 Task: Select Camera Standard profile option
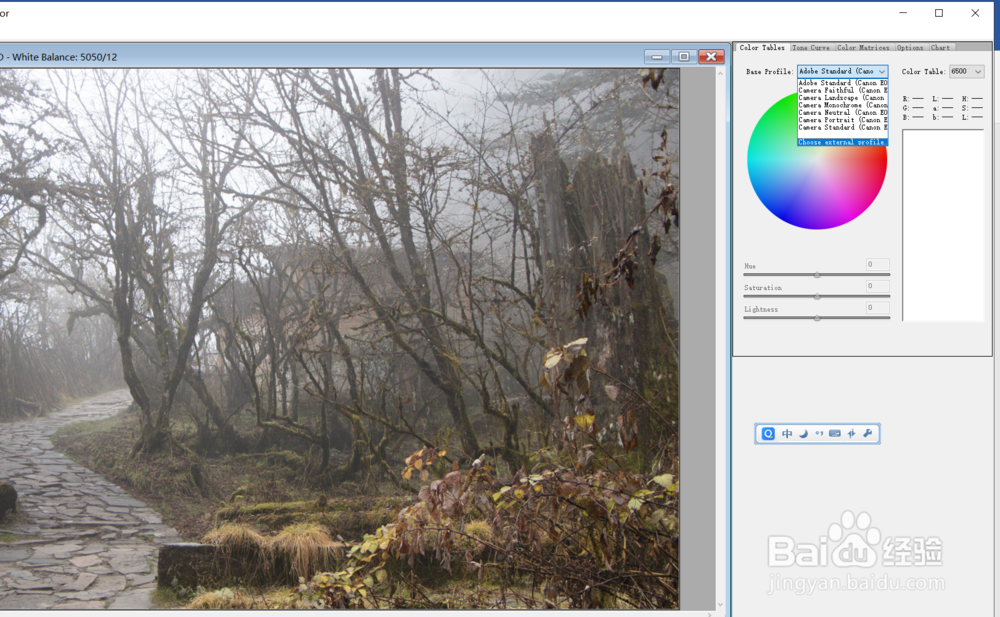pyautogui.click(x=842, y=128)
